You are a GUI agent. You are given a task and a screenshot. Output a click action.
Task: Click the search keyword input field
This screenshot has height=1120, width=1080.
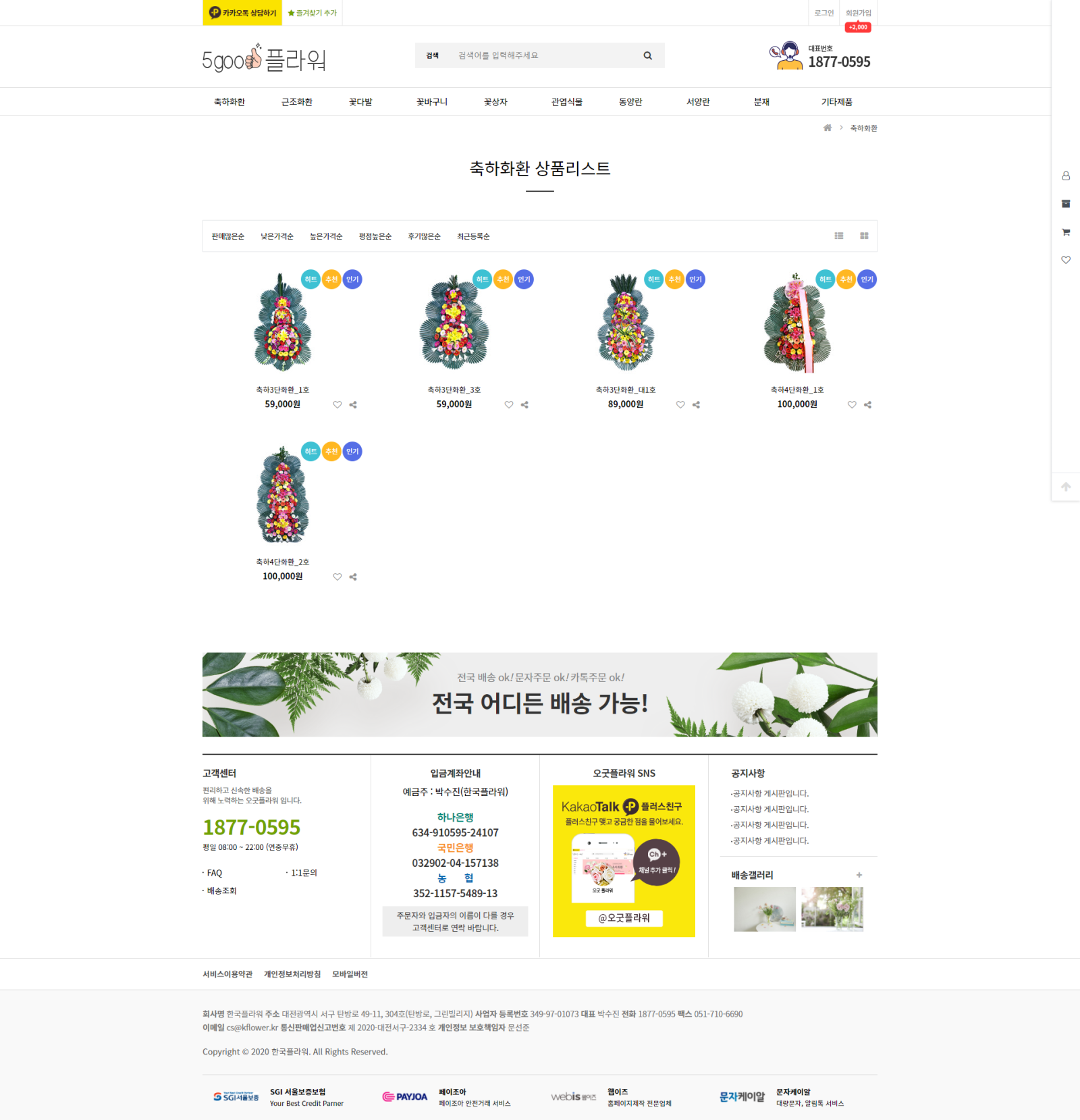click(543, 55)
